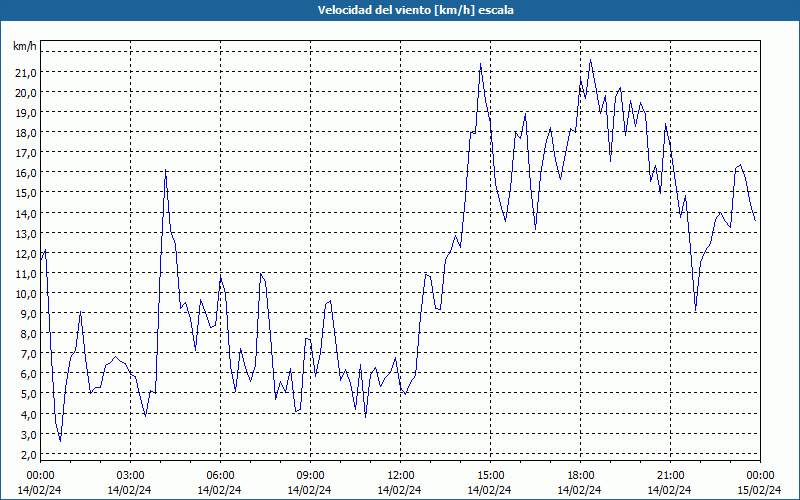Select the '7,0' y-axis label
The image size is (800, 500).
(28, 354)
